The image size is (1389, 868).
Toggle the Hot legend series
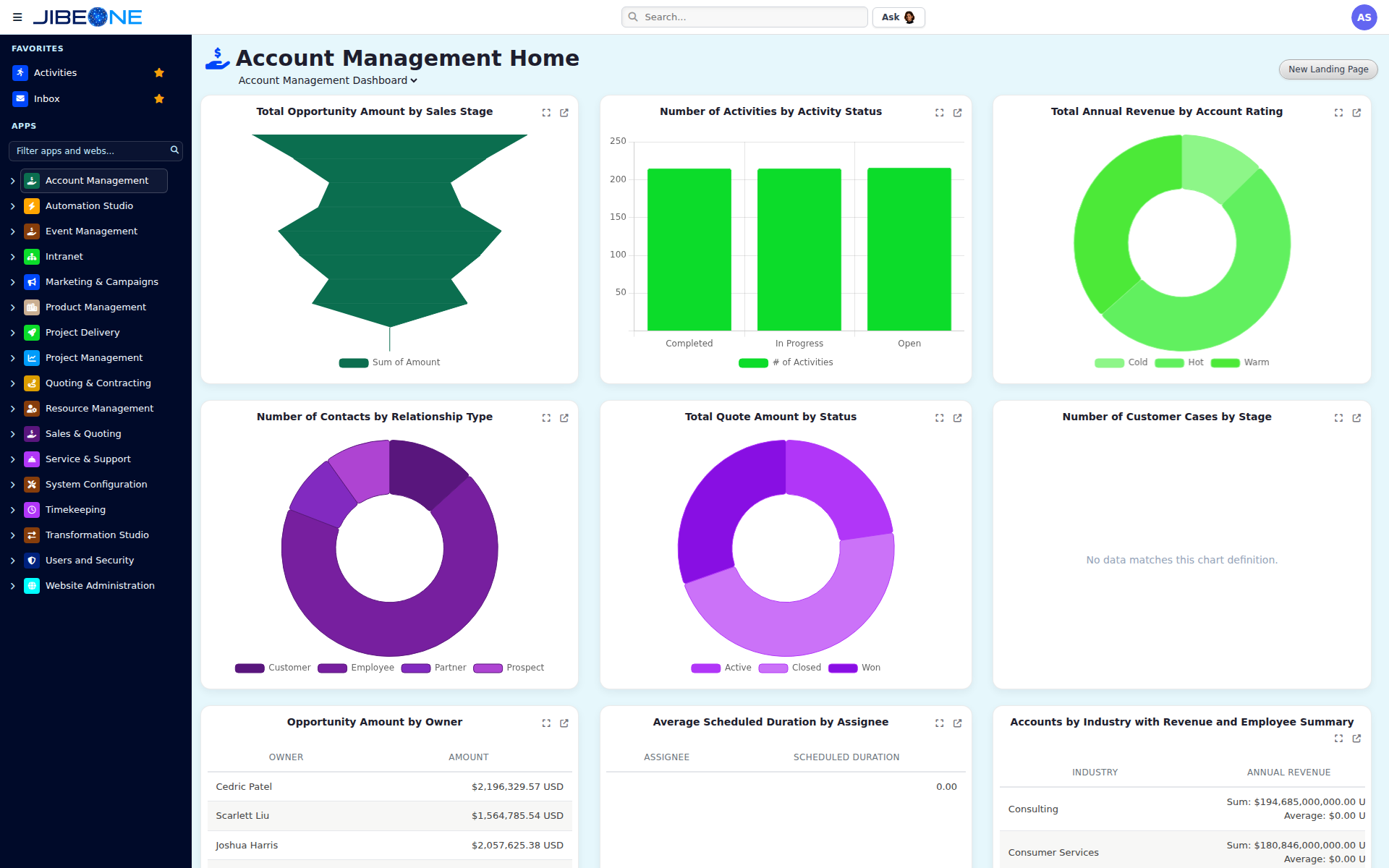click(1179, 362)
